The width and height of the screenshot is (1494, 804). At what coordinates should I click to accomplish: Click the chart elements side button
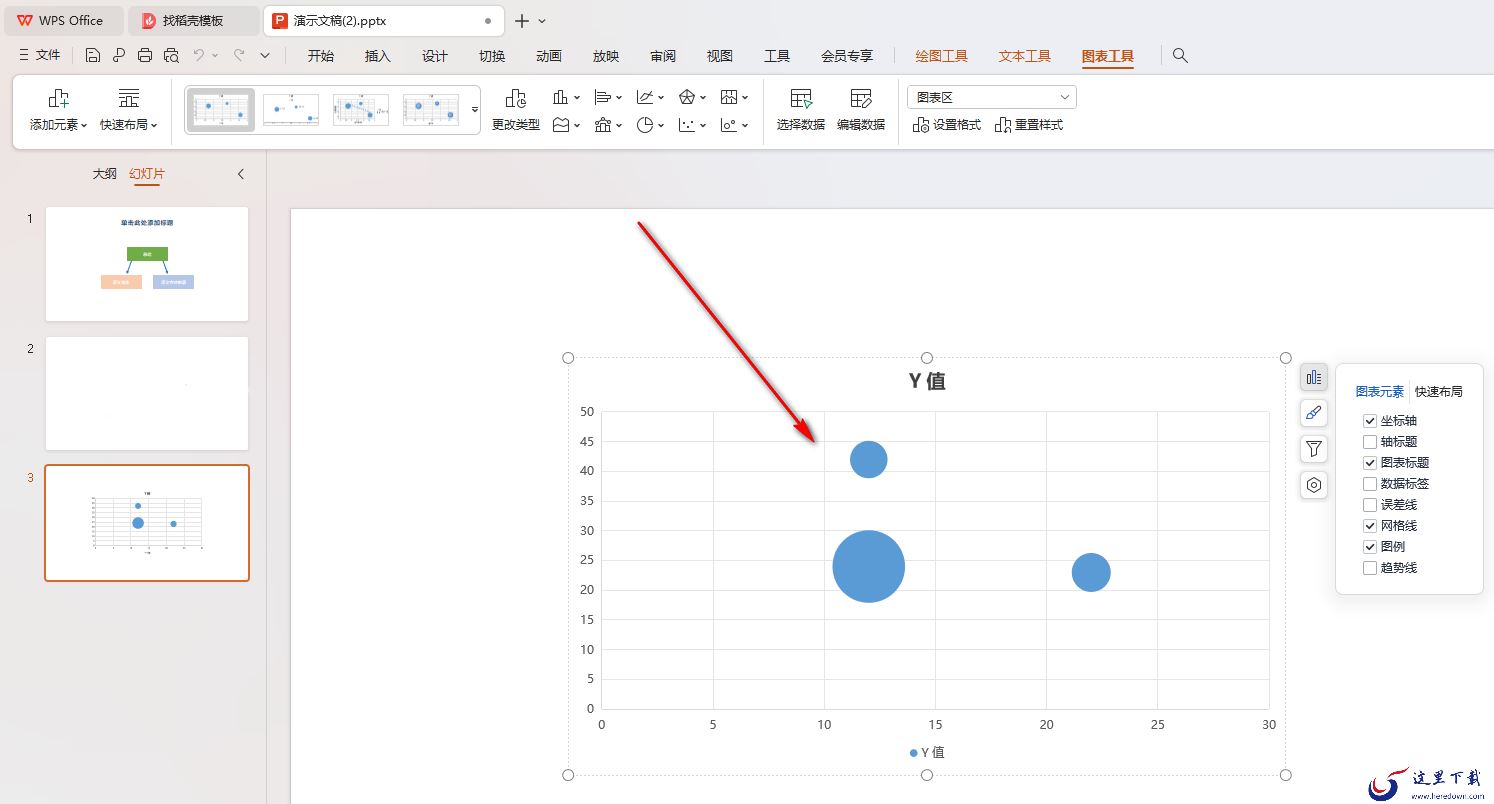click(1314, 377)
